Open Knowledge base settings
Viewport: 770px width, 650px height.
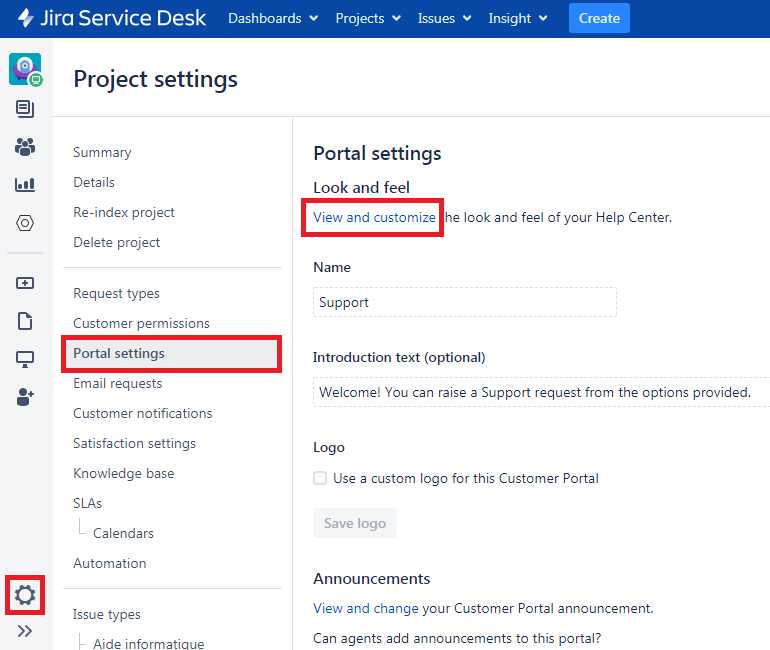pyautogui.click(x=124, y=473)
